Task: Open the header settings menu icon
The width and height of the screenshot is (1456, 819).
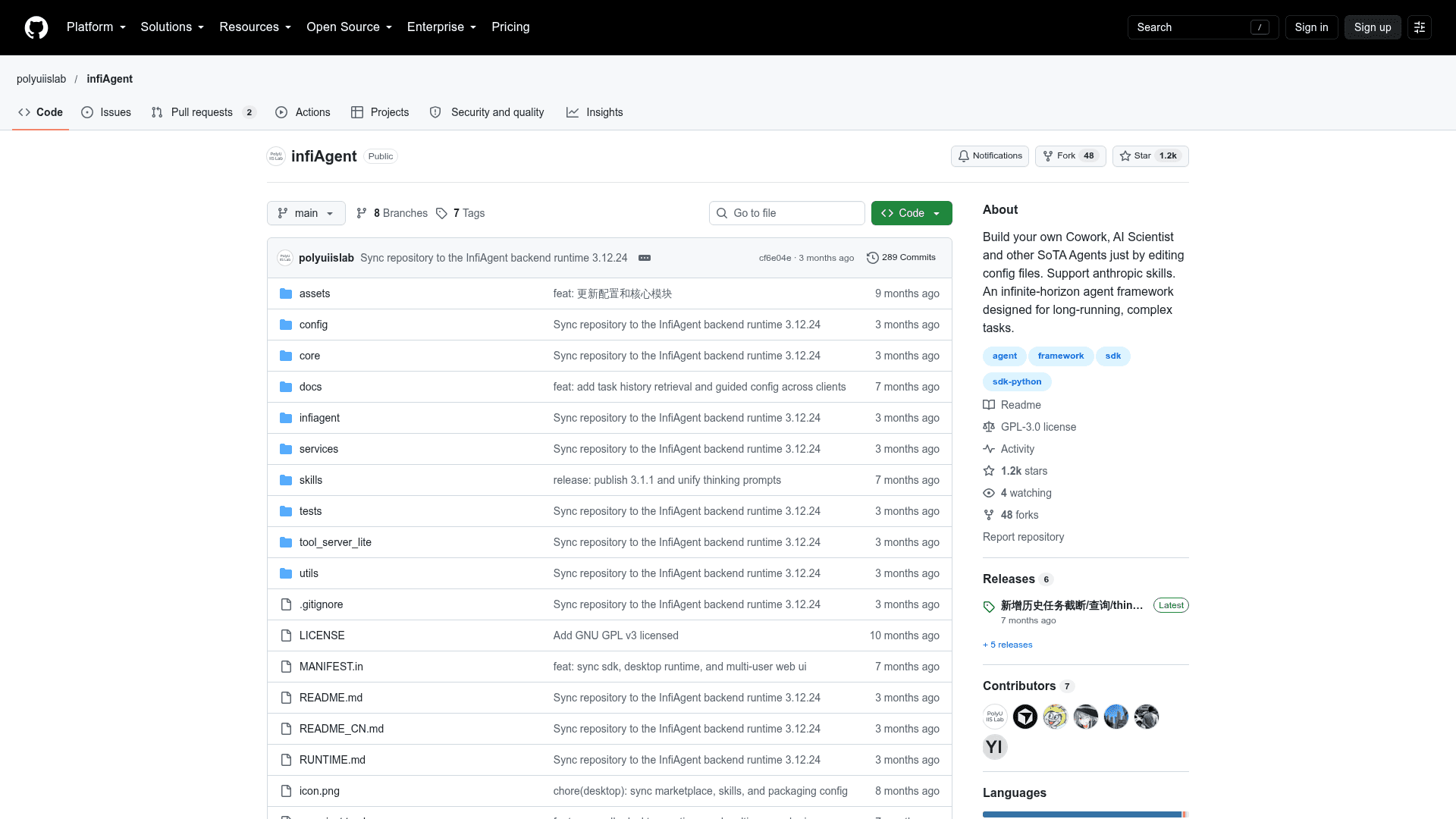Action: click(x=1420, y=27)
